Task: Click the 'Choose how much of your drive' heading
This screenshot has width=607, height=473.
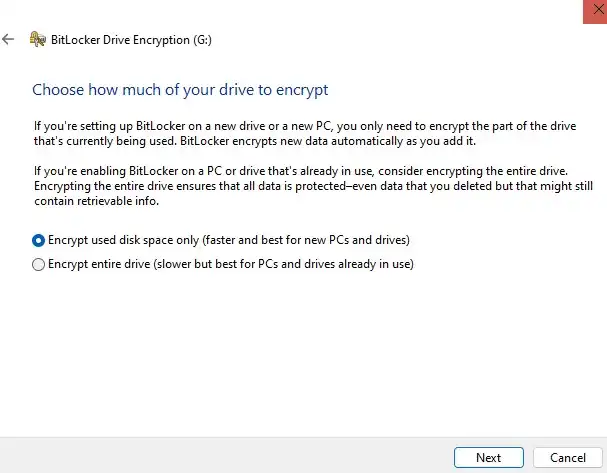Action: 180,90
